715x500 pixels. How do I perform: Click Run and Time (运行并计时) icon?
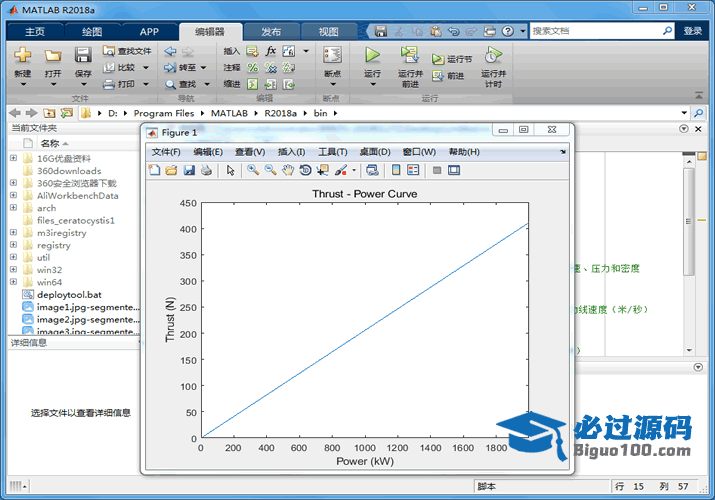coord(493,55)
